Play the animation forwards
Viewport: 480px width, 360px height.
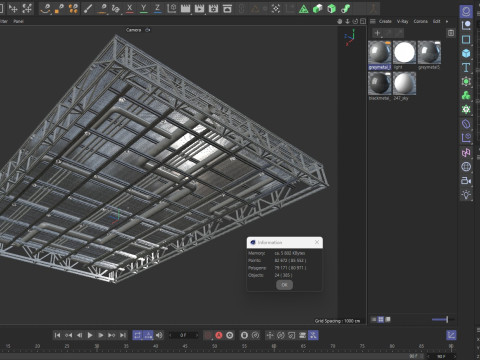click(x=90, y=335)
